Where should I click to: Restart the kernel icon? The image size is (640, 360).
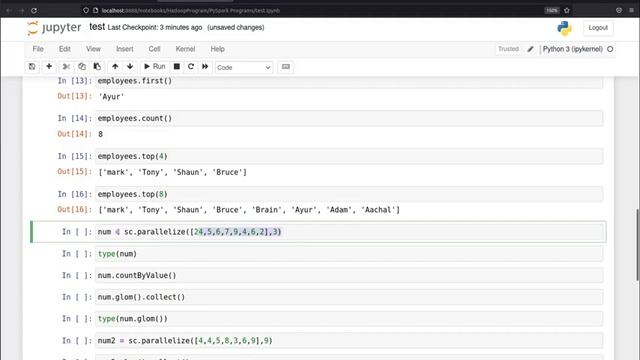coord(191,67)
